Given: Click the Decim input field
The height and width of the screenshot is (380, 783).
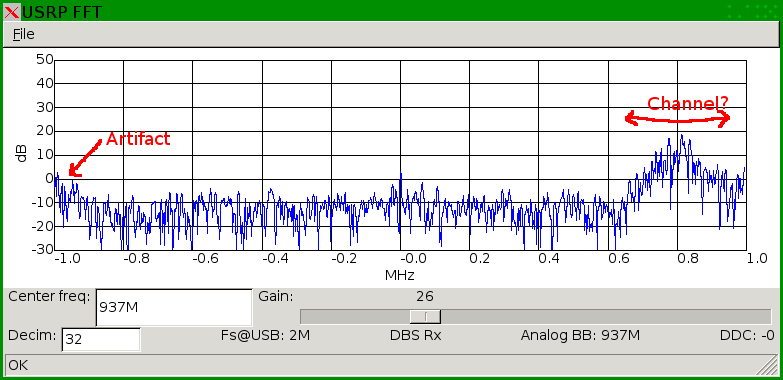Looking at the screenshot, I should (101, 340).
